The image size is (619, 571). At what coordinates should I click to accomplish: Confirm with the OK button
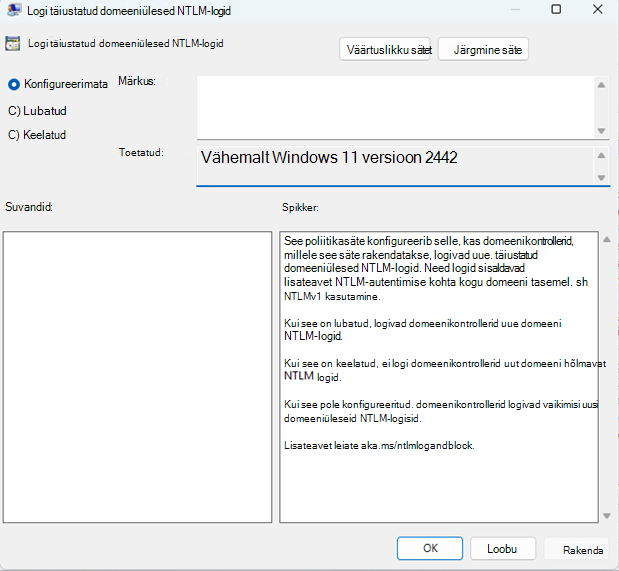pyautogui.click(x=430, y=548)
